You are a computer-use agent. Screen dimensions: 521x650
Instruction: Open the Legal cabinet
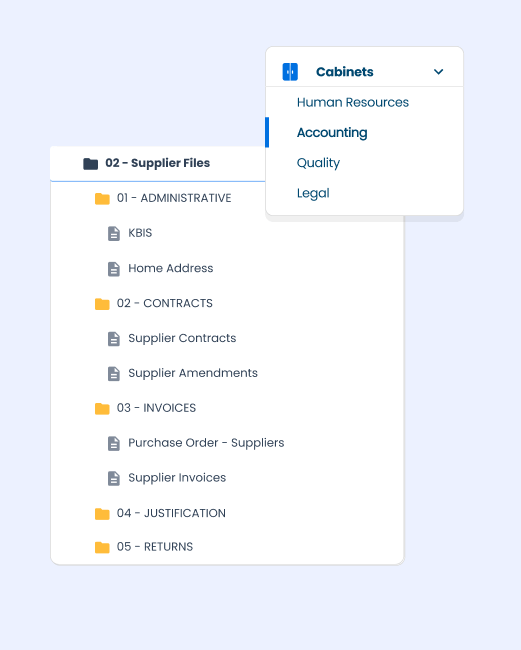click(313, 193)
